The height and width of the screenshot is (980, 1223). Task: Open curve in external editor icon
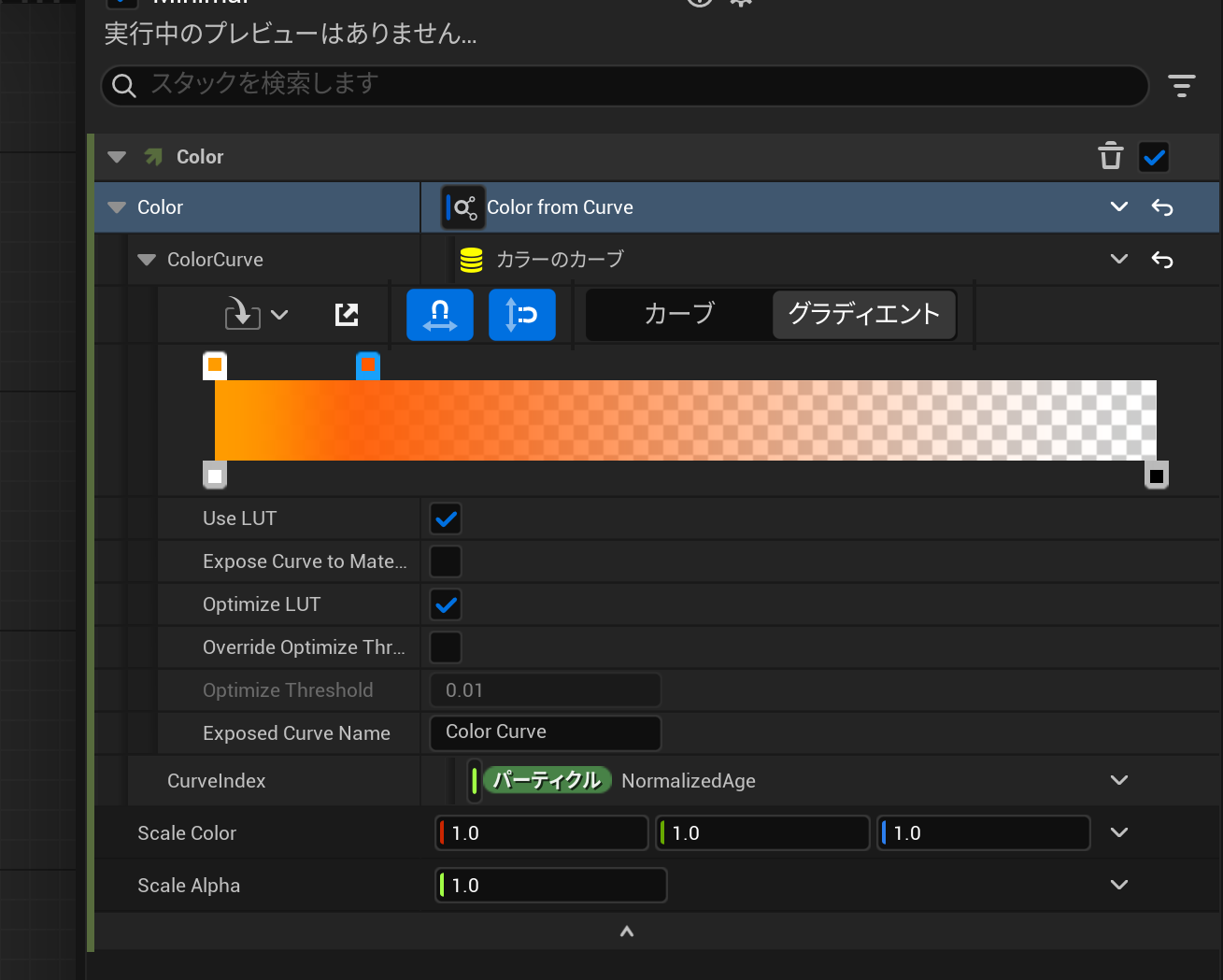click(347, 314)
